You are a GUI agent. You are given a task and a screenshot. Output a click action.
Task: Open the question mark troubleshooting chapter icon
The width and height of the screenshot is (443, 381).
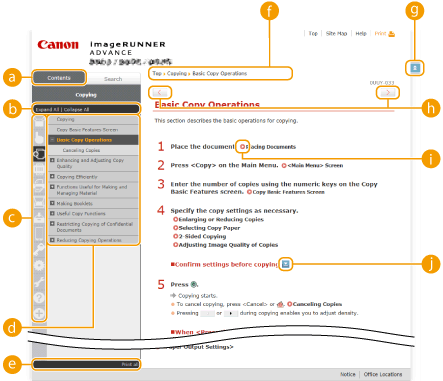(39, 298)
